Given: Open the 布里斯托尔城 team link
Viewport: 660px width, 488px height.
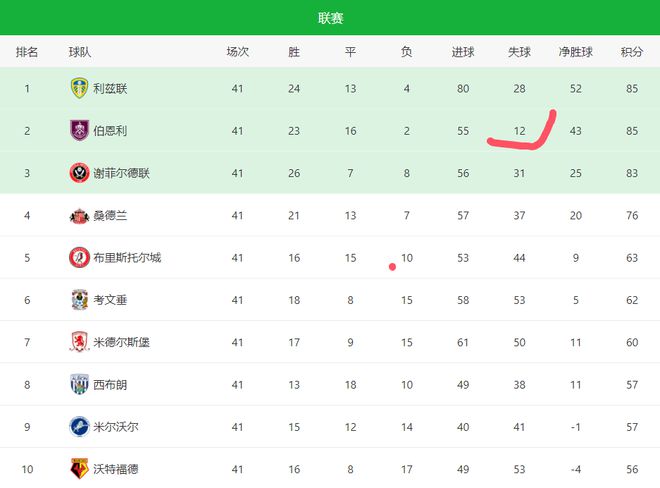Looking at the screenshot, I should click(x=127, y=258).
